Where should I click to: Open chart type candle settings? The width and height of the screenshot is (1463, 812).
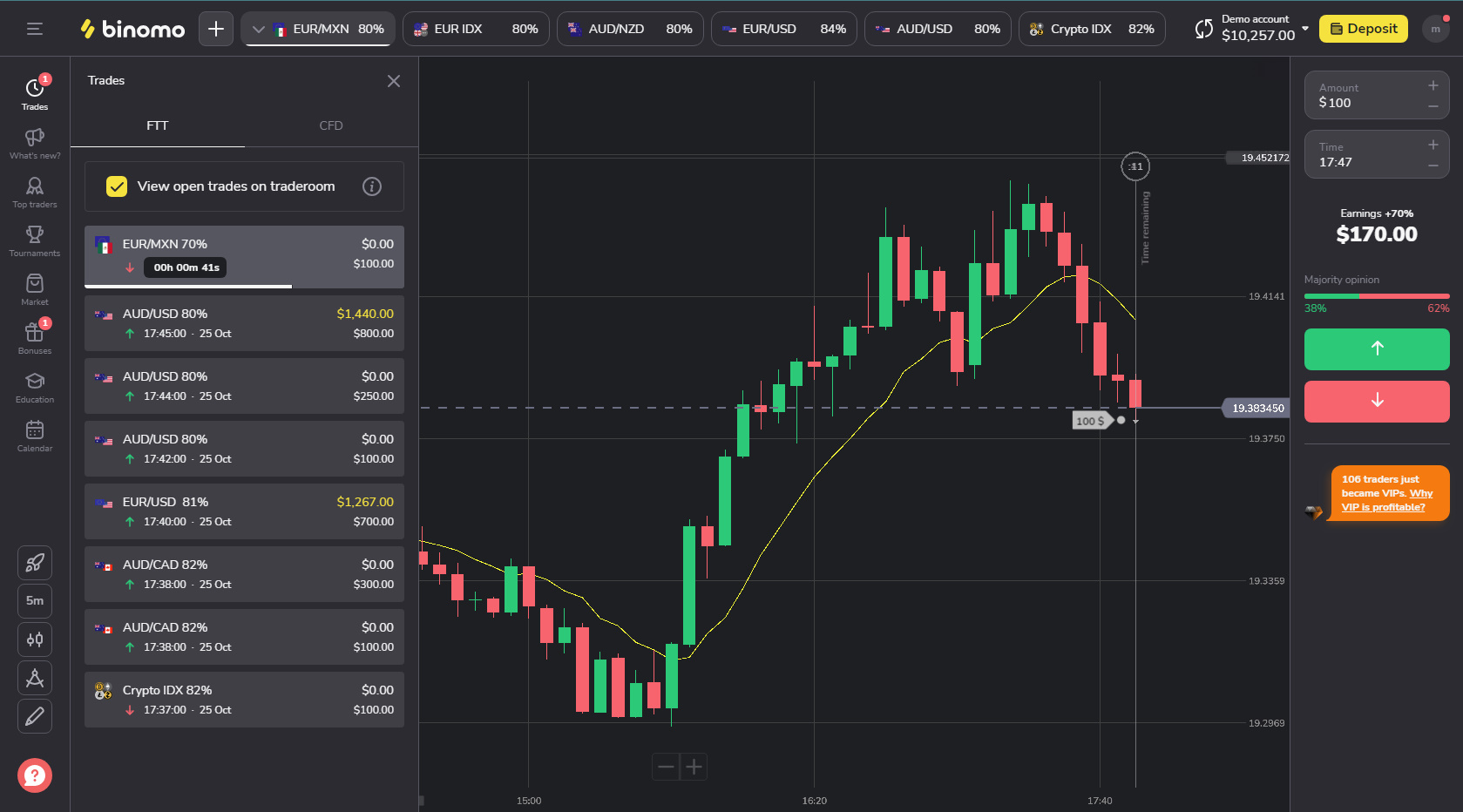(x=35, y=639)
